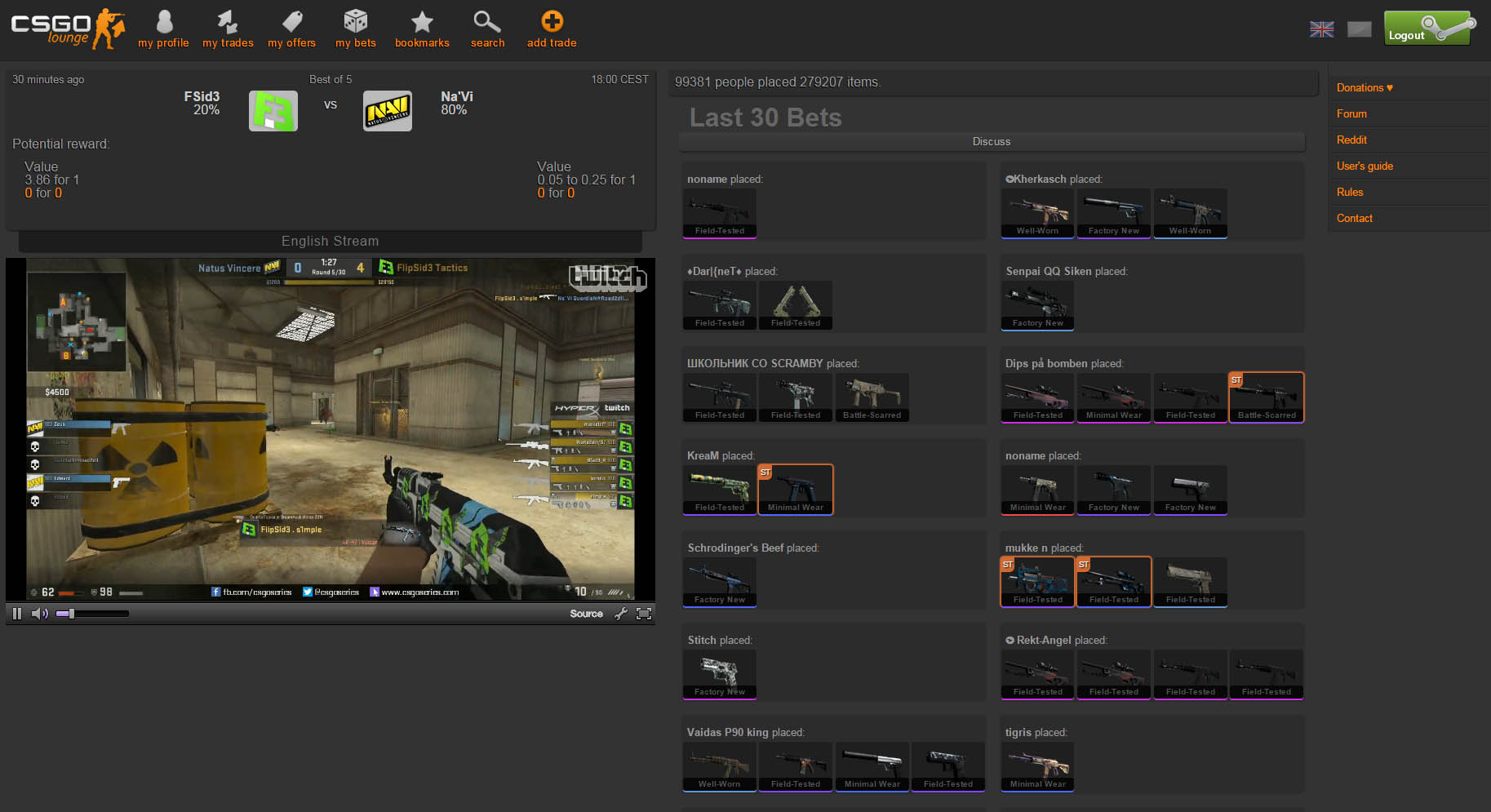Select Na'Vi team logo
The image size is (1491, 812).
point(388,111)
